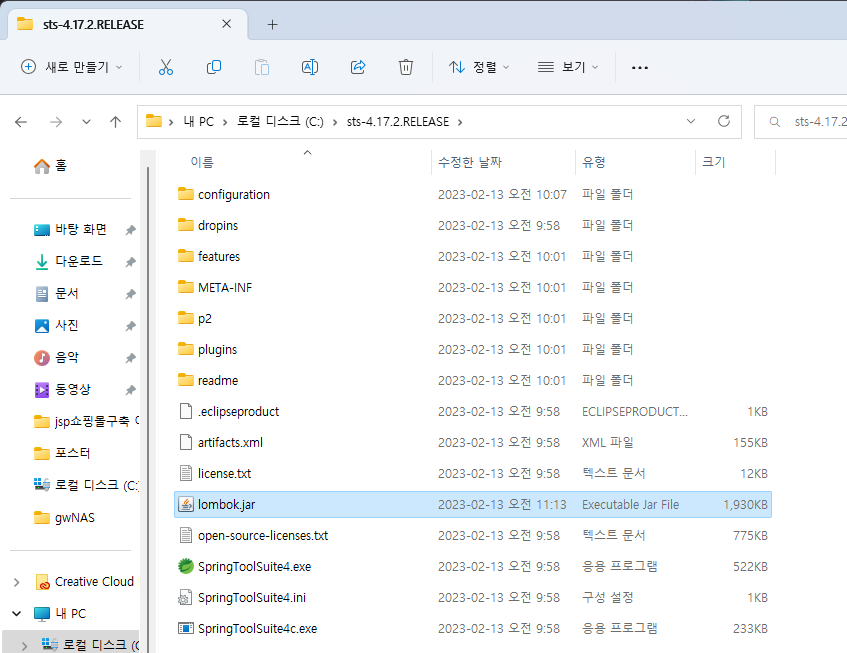Click the Share icon in toolbar

tap(358, 67)
